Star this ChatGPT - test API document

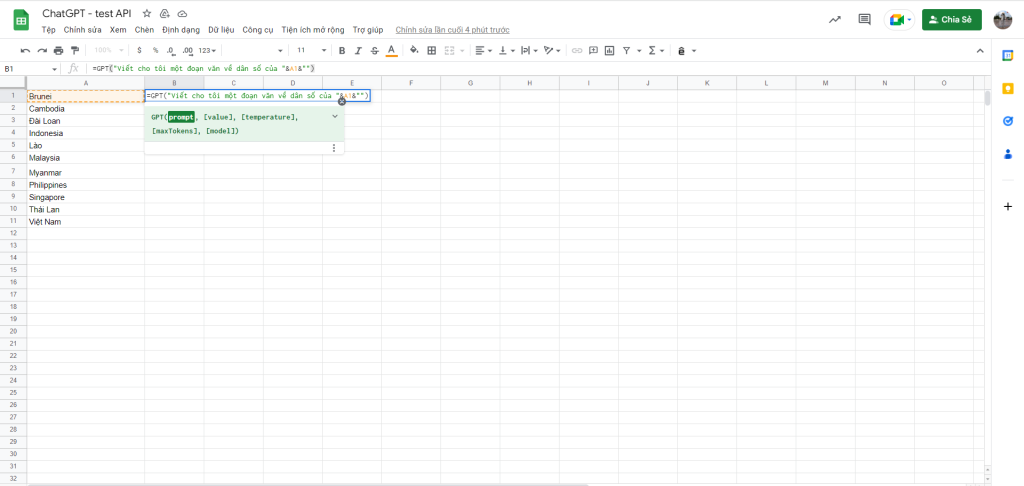coord(147,14)
